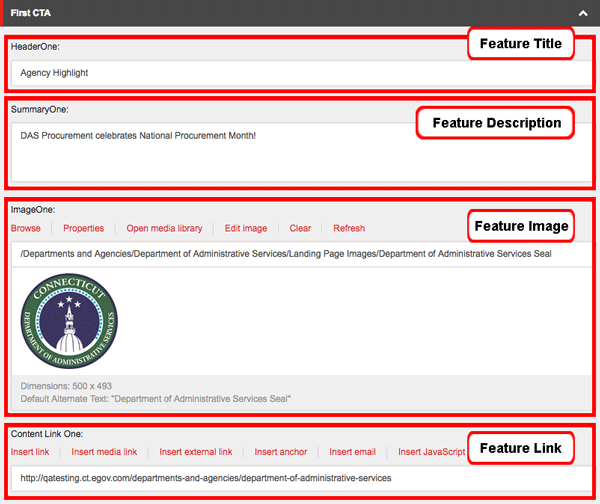Click the ImageOne media path field
The height and width of the screenshot is (504, 600).
point(290,254)
